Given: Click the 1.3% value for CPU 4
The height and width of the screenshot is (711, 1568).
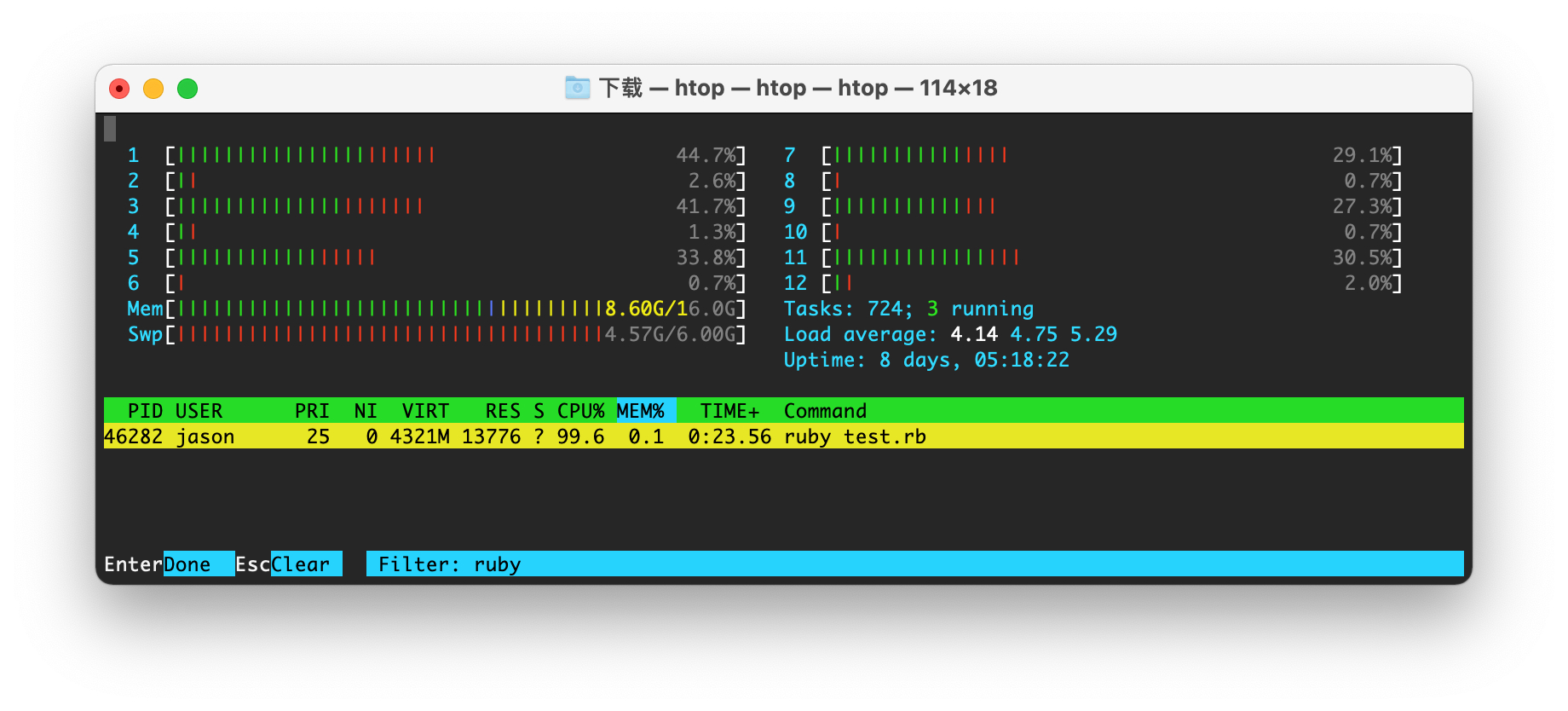Looking at the screenshot, I should pos(712,232).
